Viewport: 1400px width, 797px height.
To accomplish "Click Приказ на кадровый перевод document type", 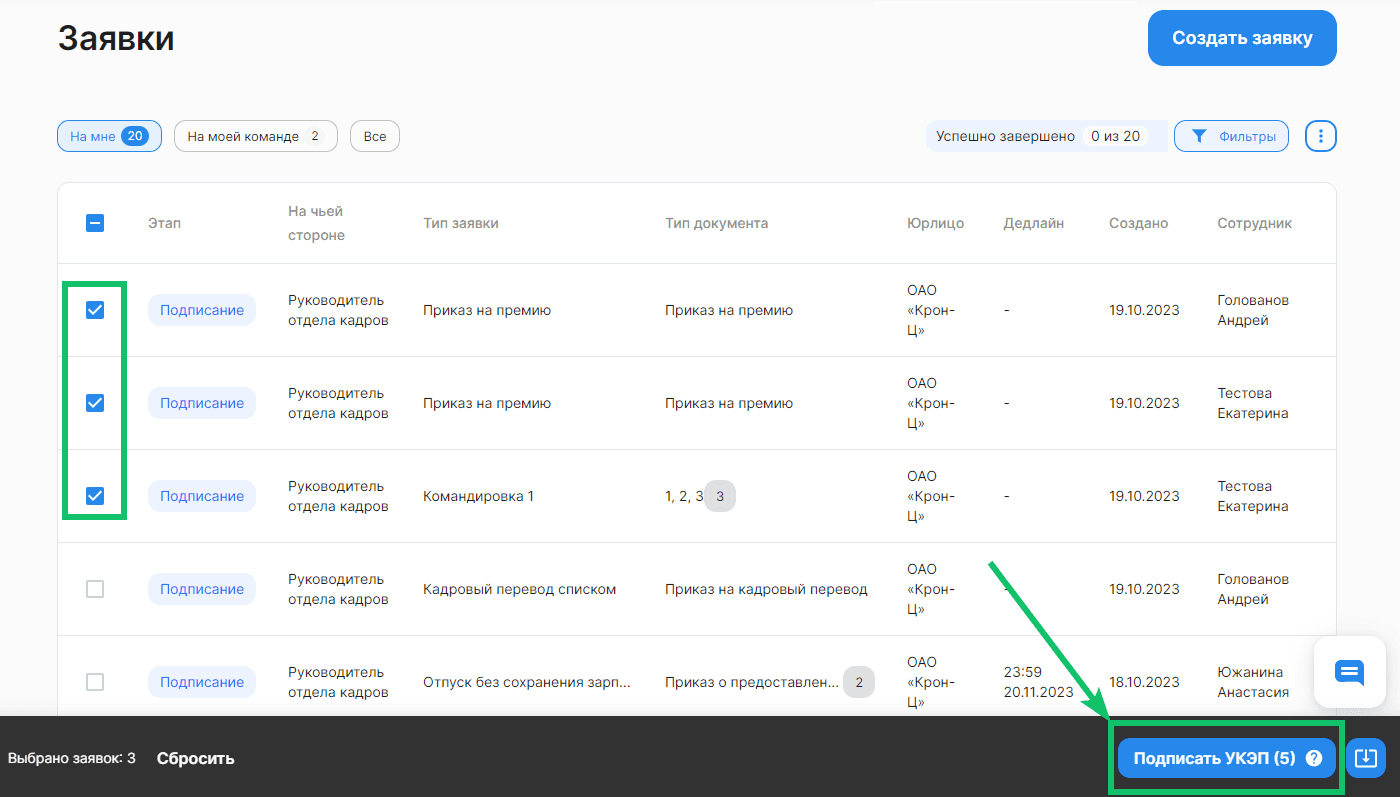I will click(766, 589).
